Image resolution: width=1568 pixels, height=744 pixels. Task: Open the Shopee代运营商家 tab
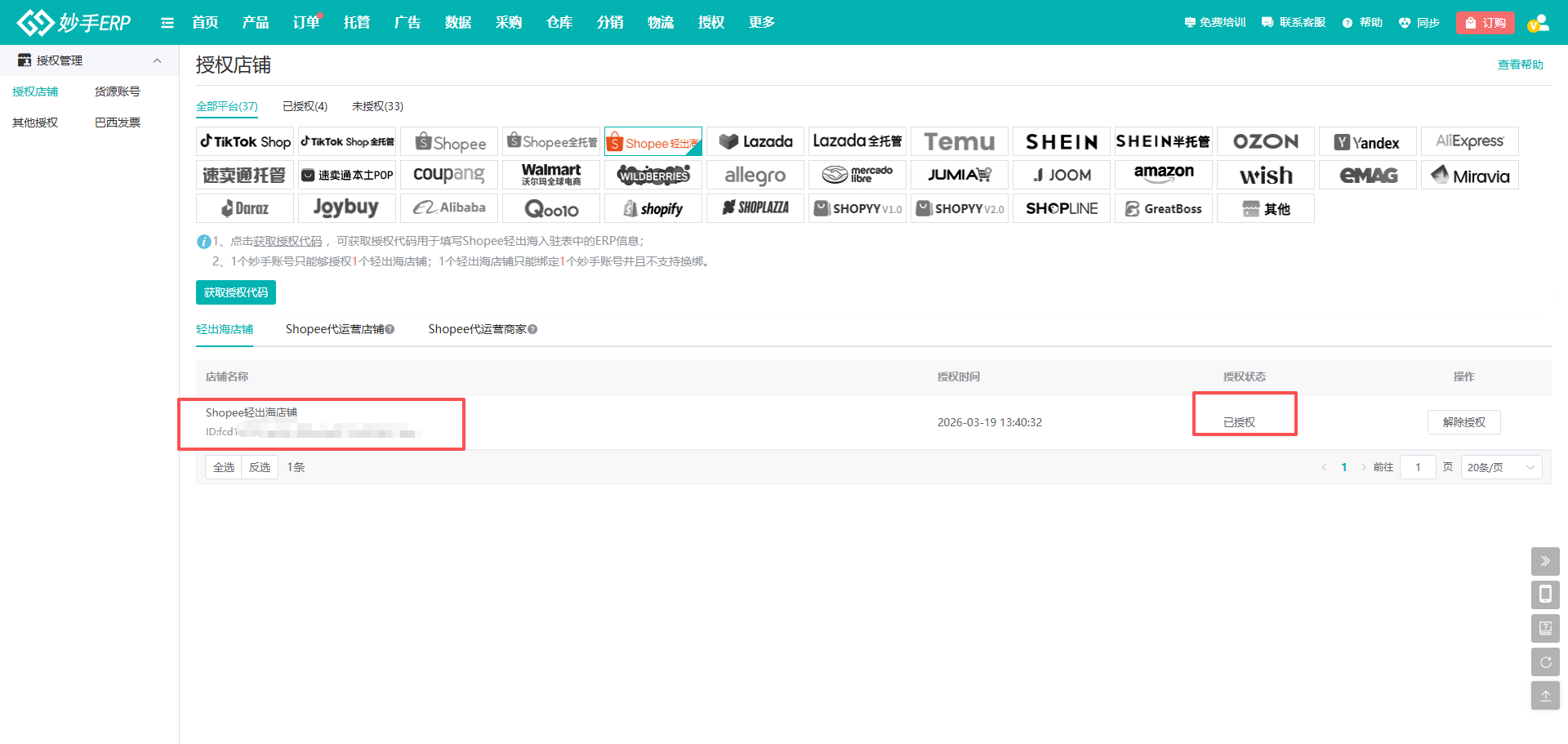pyautogui.click(x=478, y=329)
